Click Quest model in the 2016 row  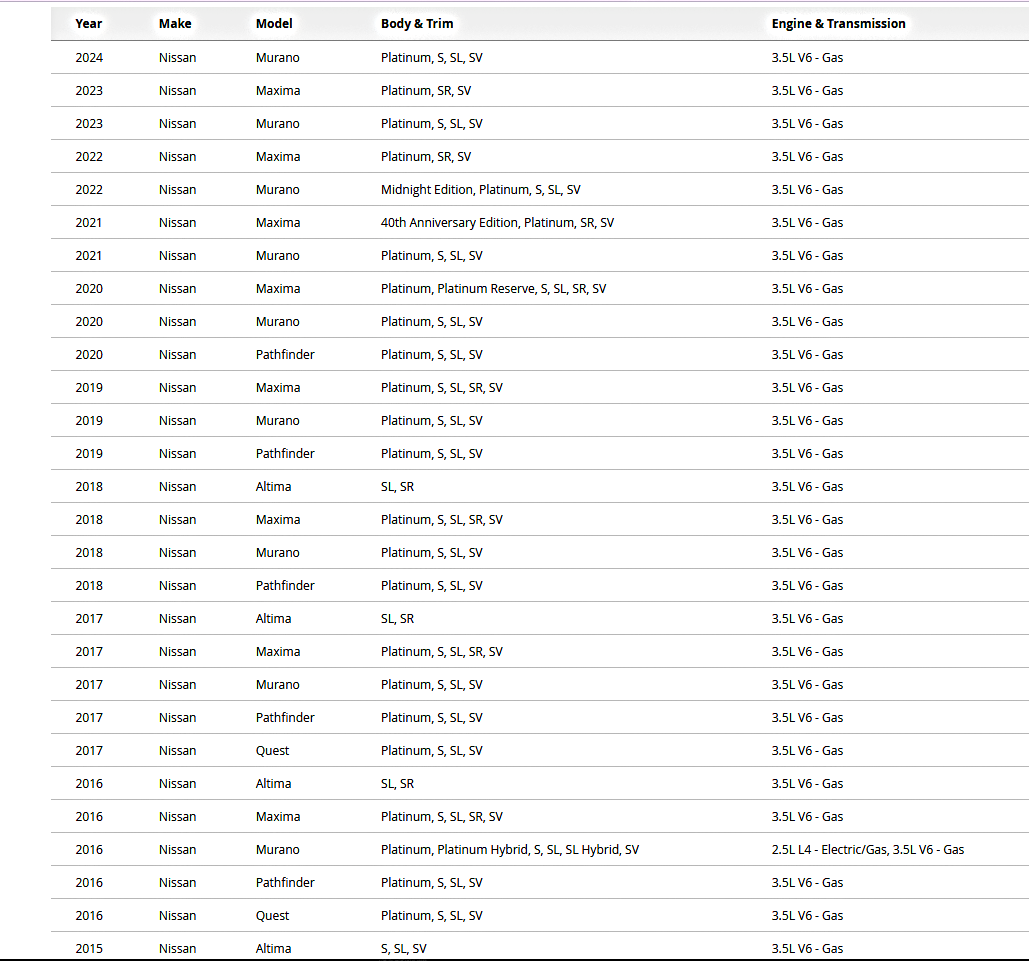point(272,916)
